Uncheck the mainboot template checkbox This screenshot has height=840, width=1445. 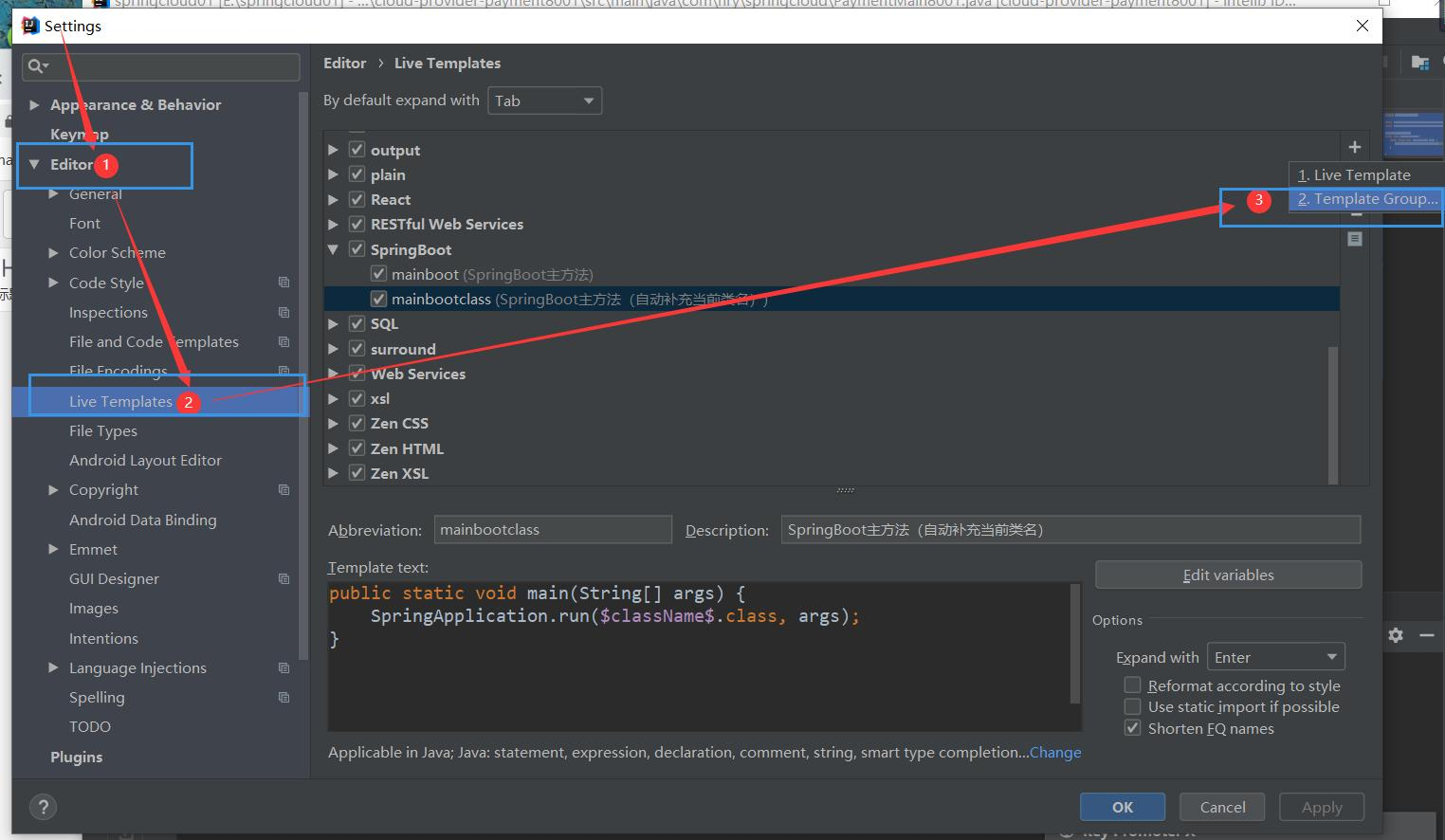(378, 273)
